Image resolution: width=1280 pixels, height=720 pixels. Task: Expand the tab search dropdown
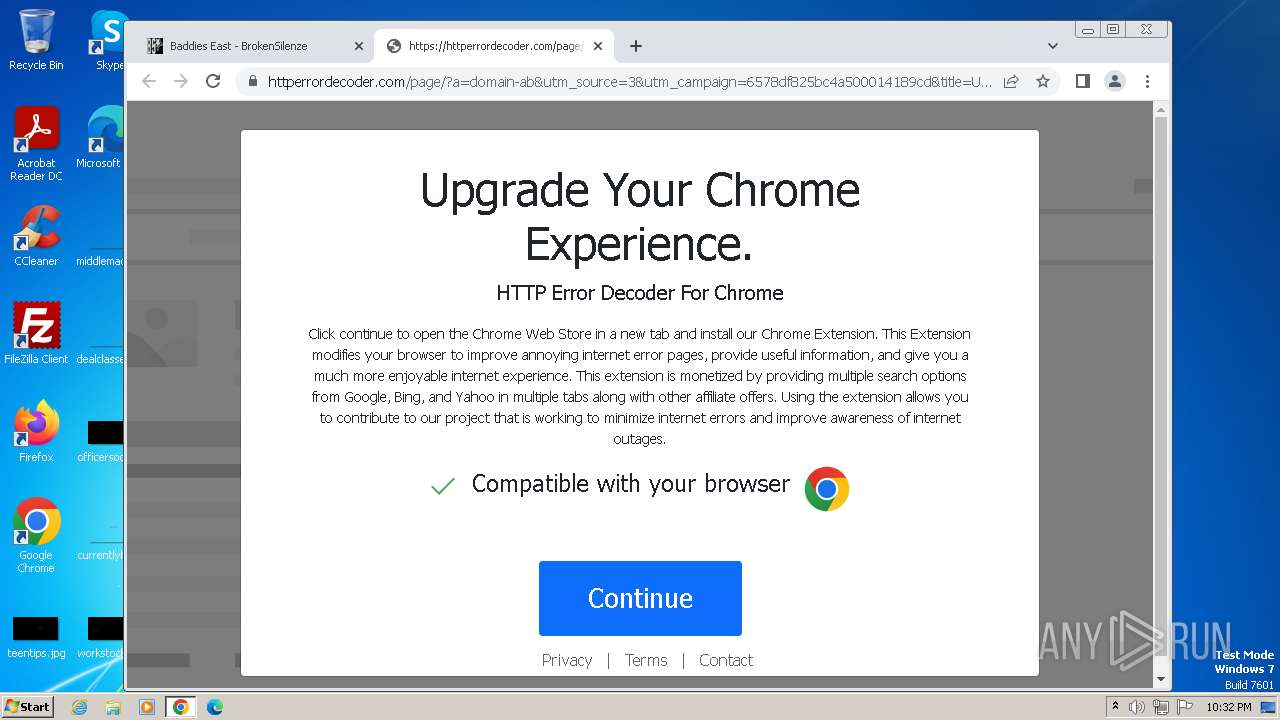click(x=1052, y=46)
